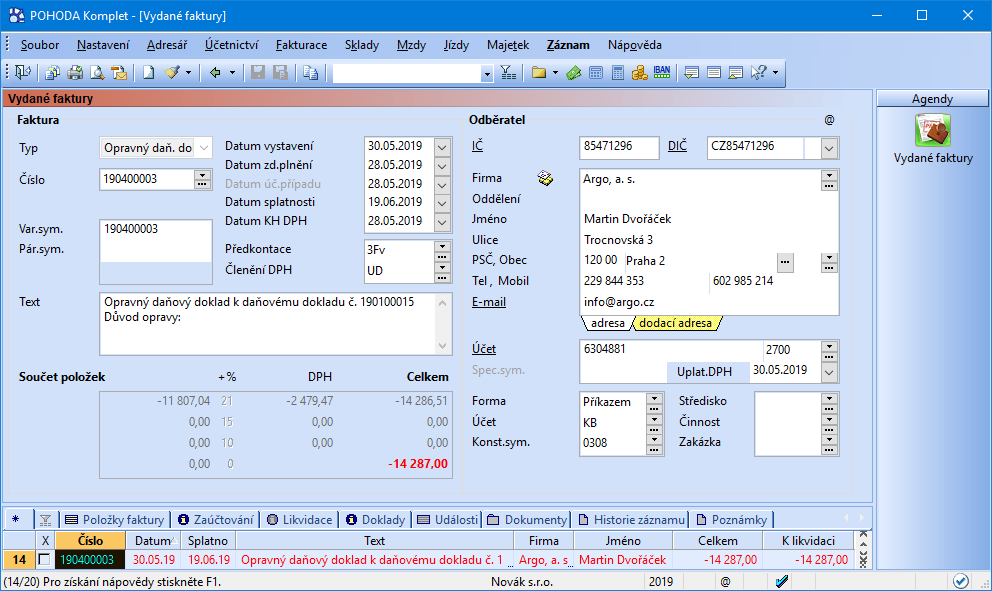
Task: Click the company lookup icon beside Firma
Action: point(545,178)
